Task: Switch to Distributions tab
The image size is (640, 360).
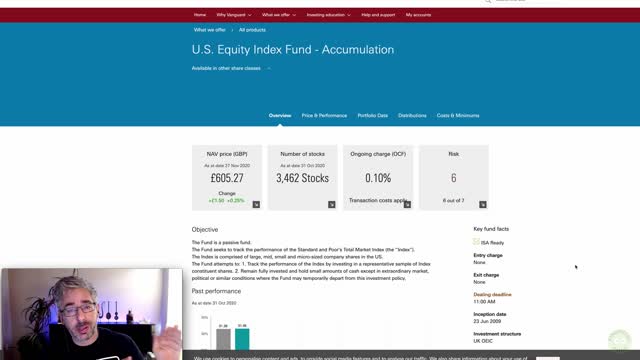Action: (412, 116)
